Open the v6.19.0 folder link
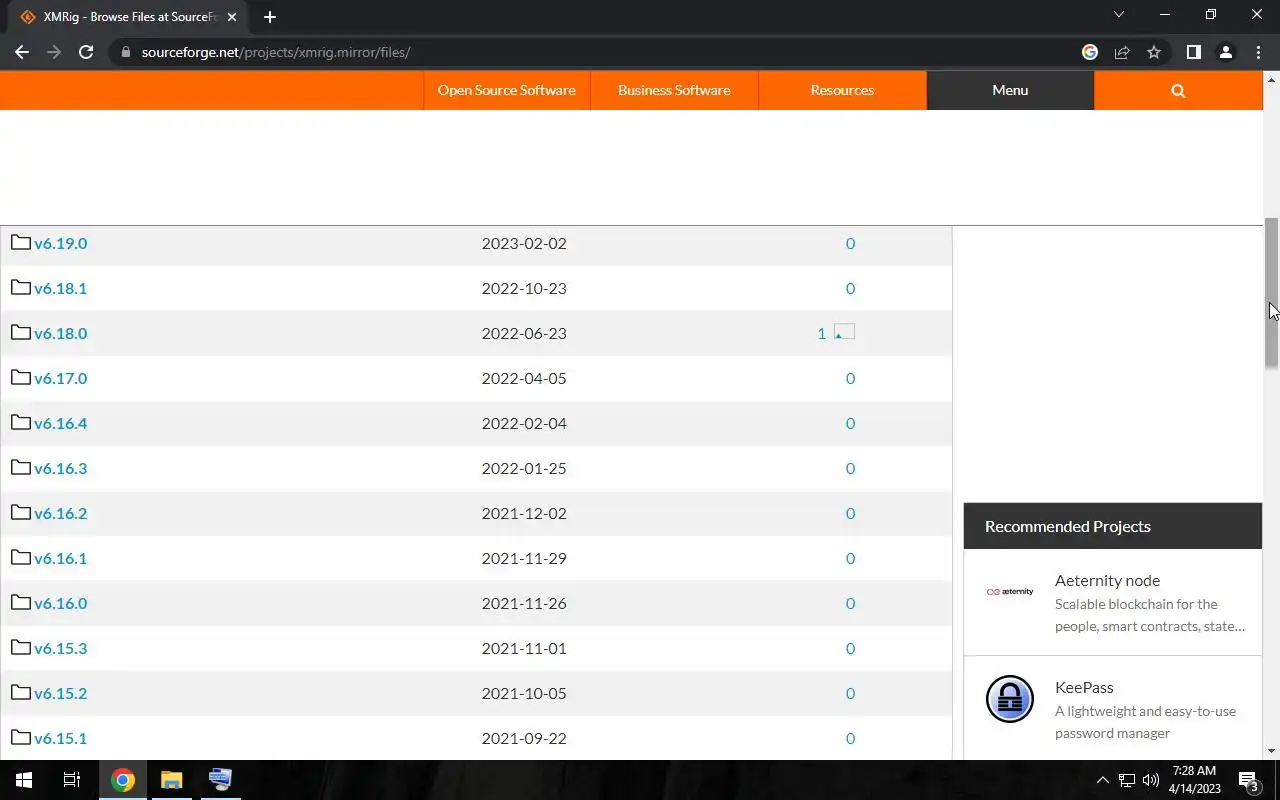The width and height of the screenshot is (1280, 800). tap(60, 243)
